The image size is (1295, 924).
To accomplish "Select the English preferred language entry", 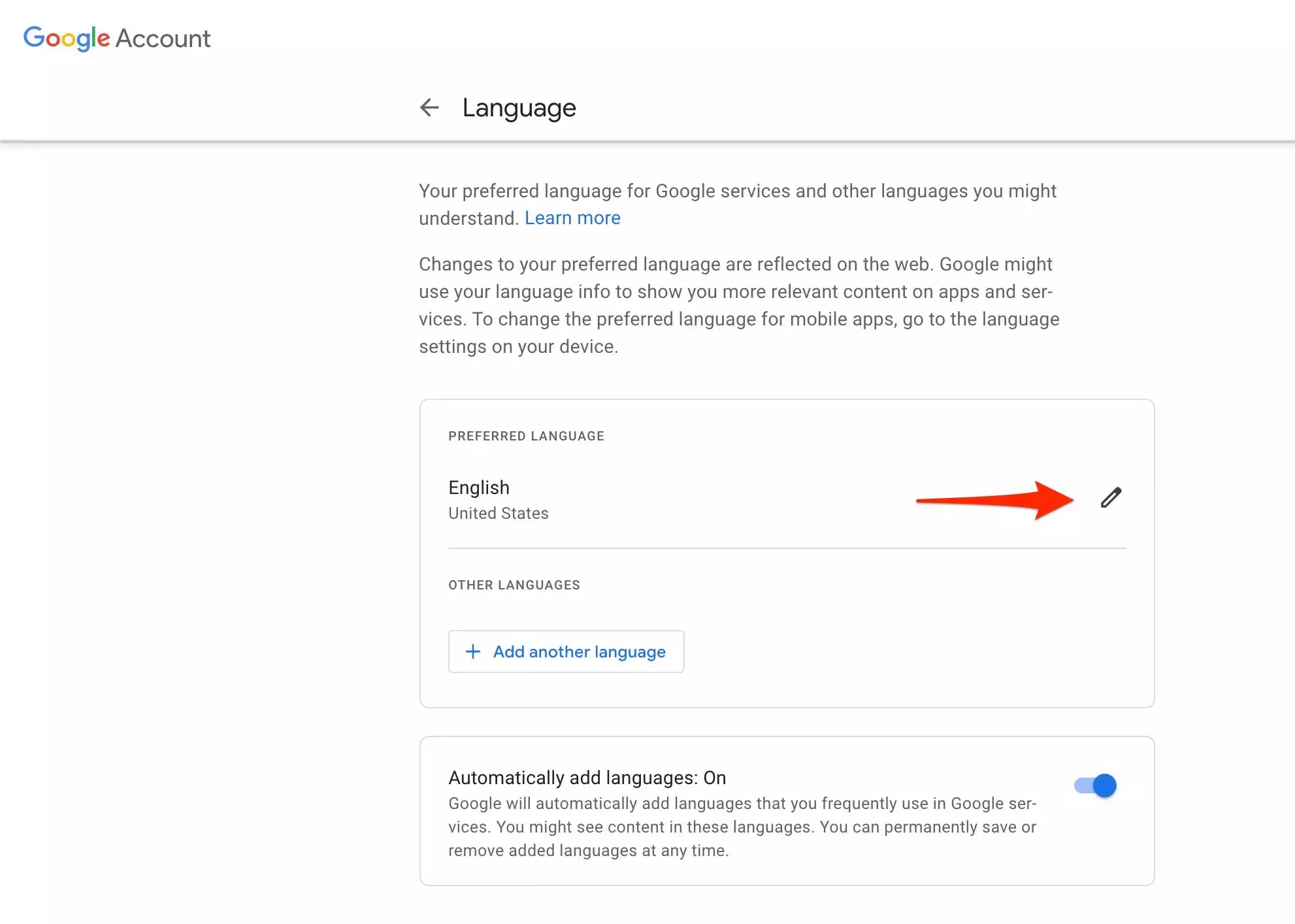I will click(x=478, y=487).
